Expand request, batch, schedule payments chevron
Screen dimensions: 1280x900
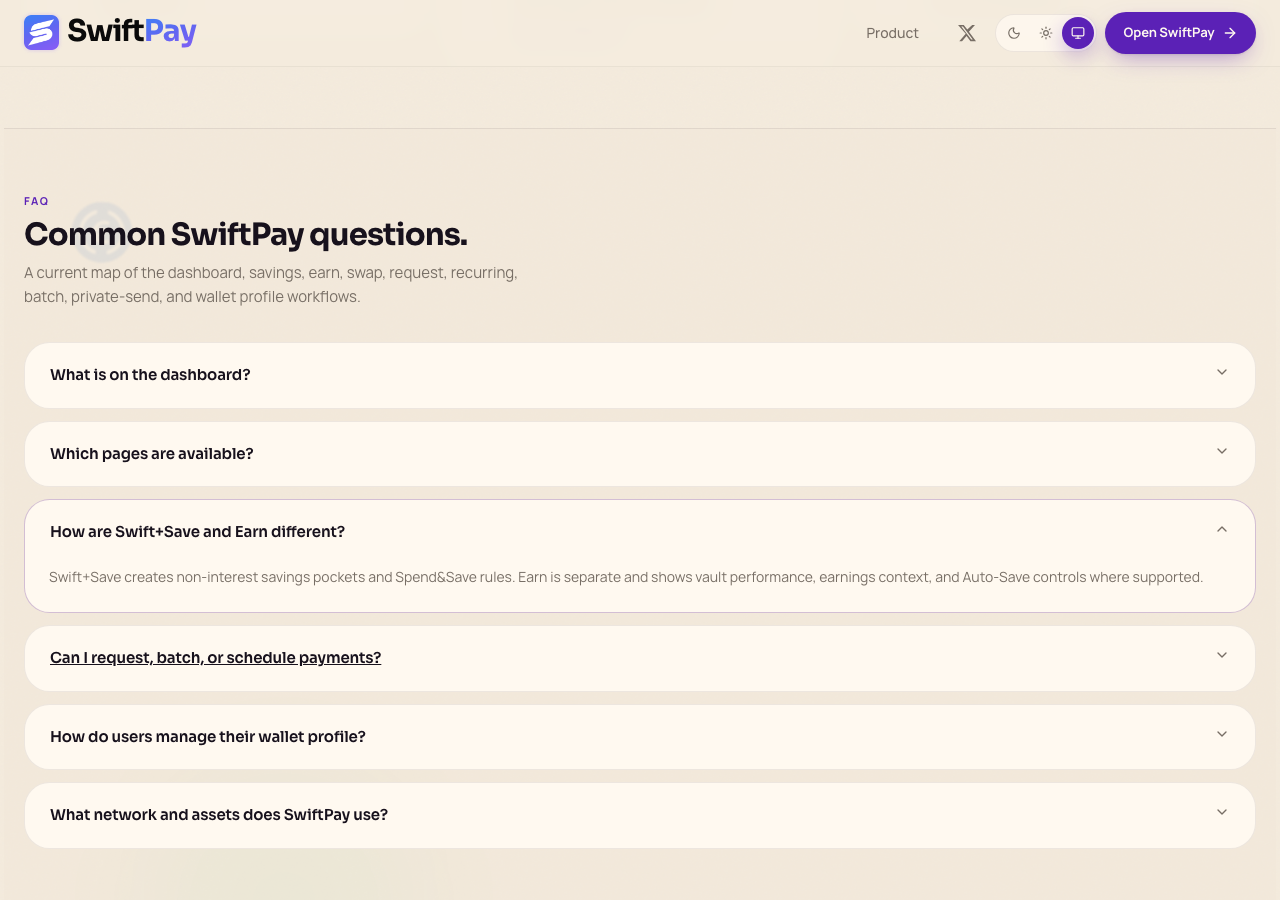pyautogui.click(x=1222, y=655)
